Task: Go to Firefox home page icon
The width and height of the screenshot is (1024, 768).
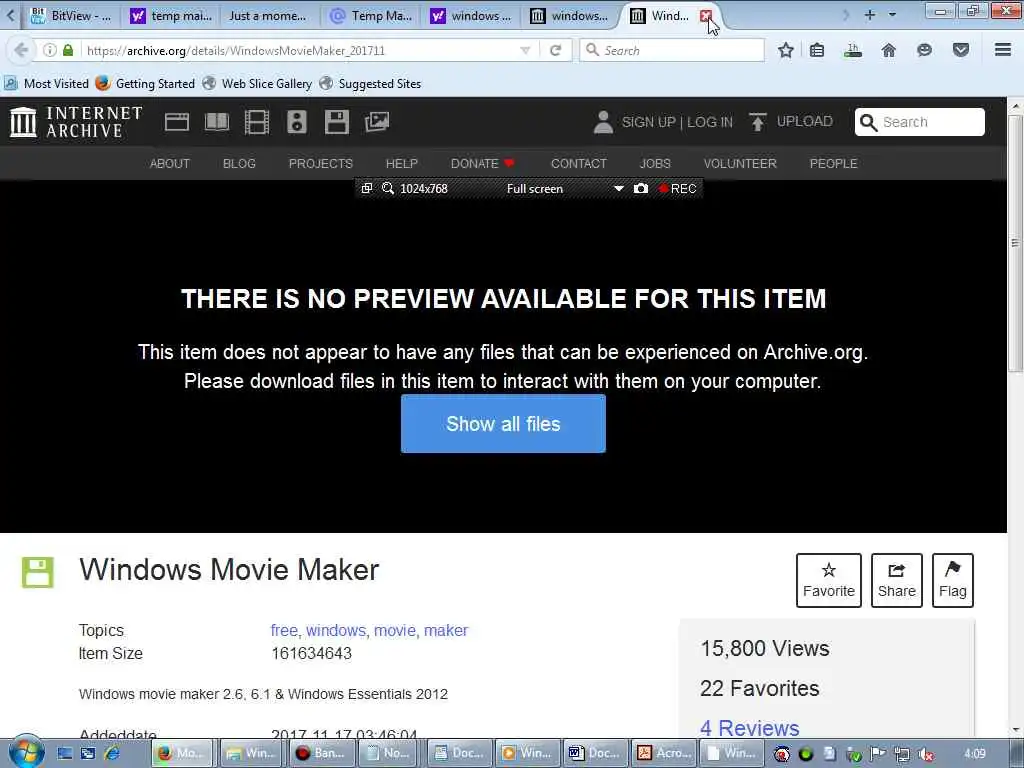Action: (x=889, y=50)
